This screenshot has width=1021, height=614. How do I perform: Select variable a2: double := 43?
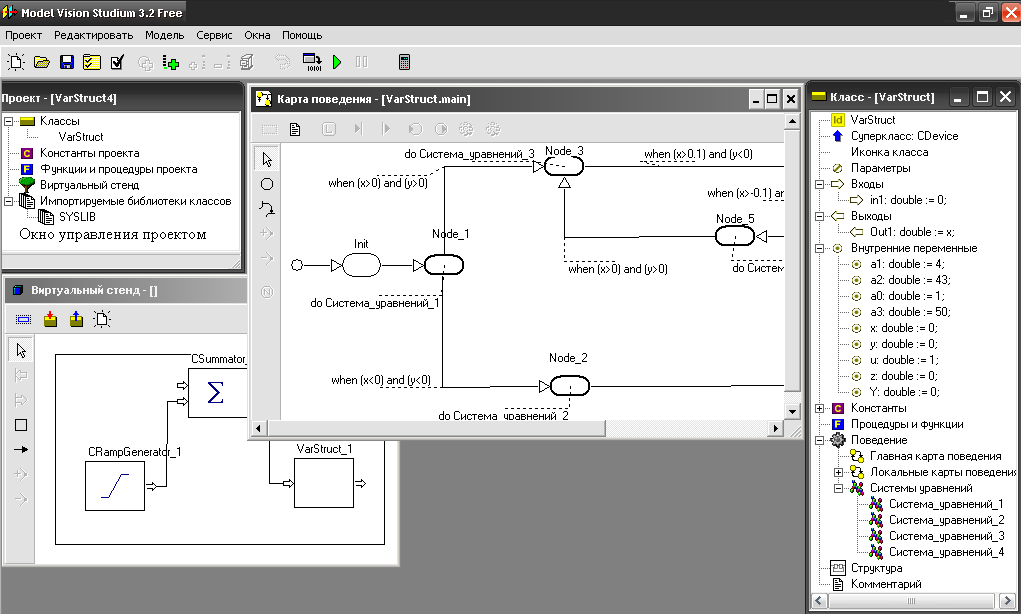[910, 280]
